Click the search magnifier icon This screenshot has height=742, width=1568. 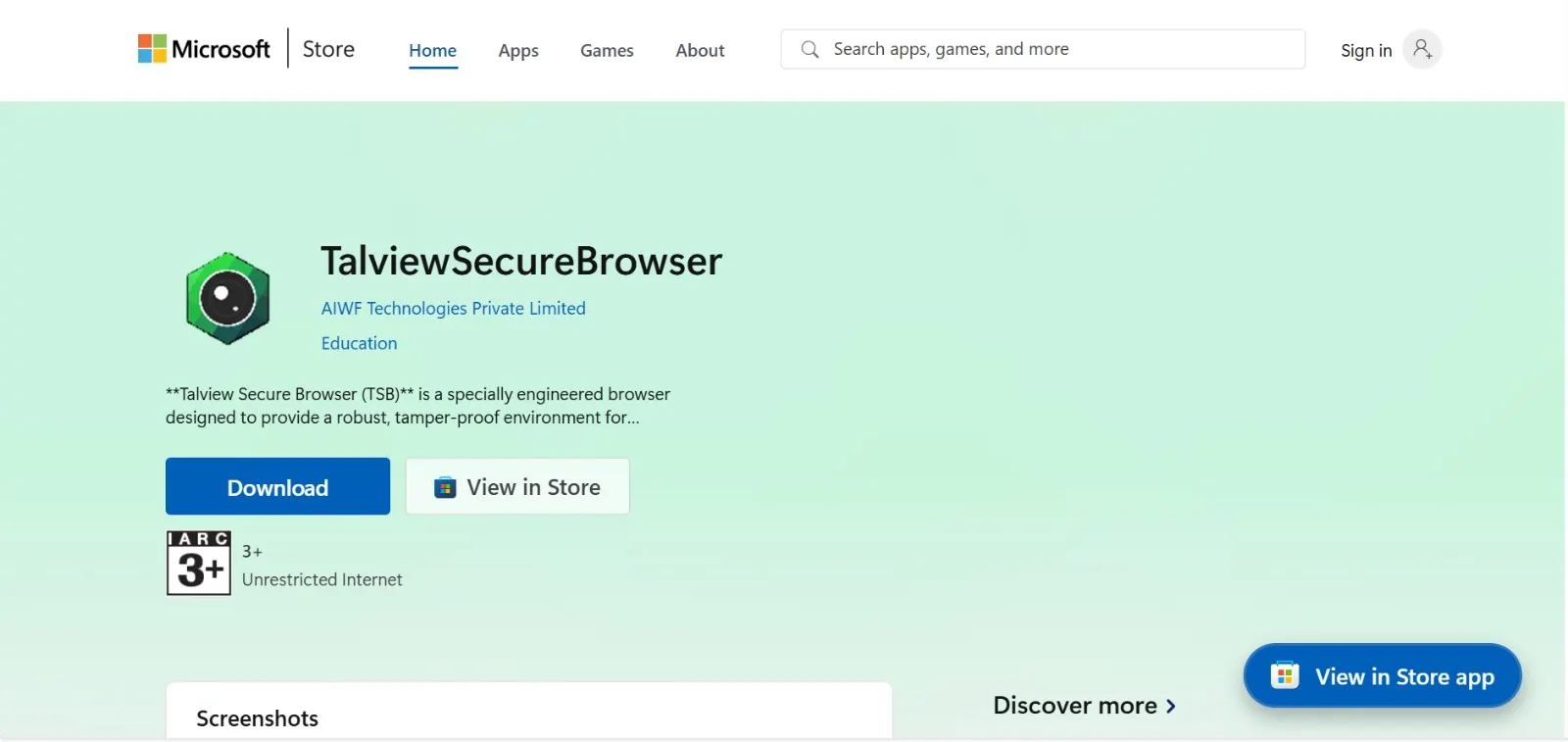(x=809, y=49)
